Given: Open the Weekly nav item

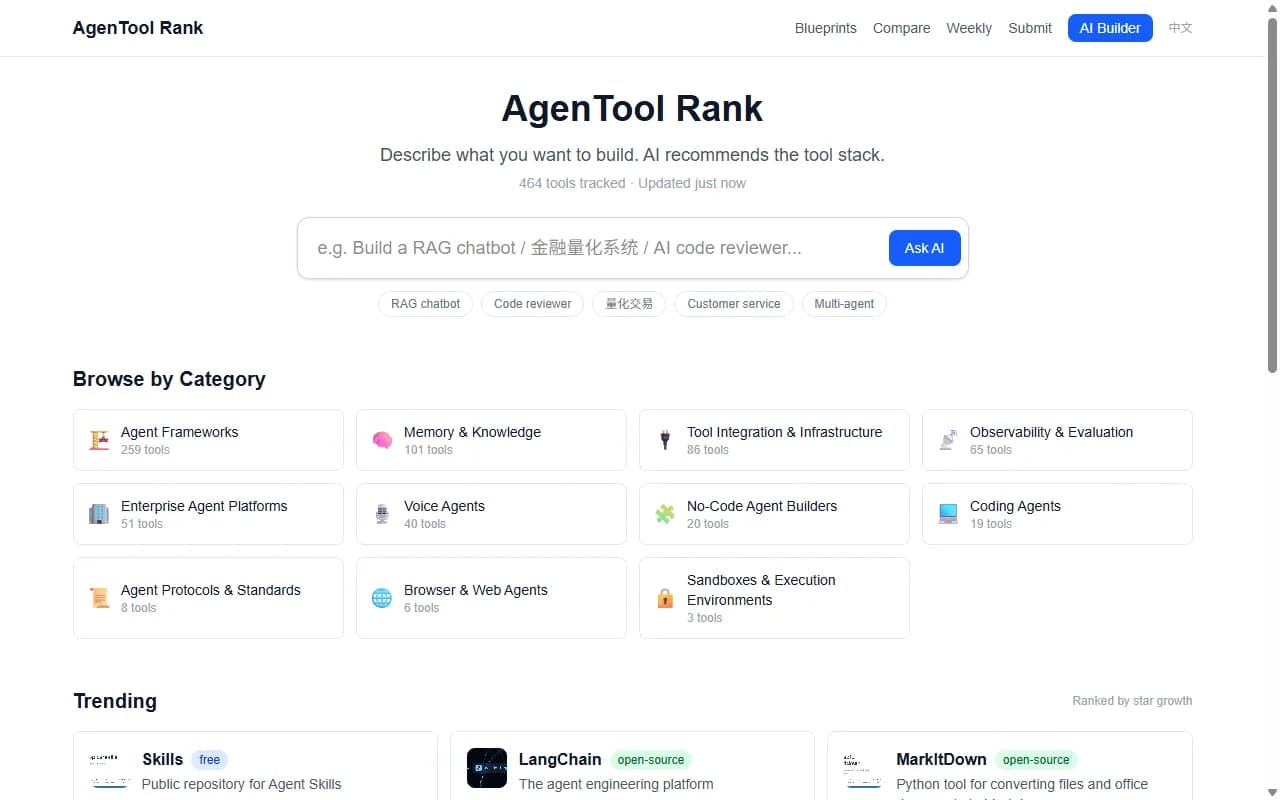Looking at the screenshot, I should coord(969,28).
